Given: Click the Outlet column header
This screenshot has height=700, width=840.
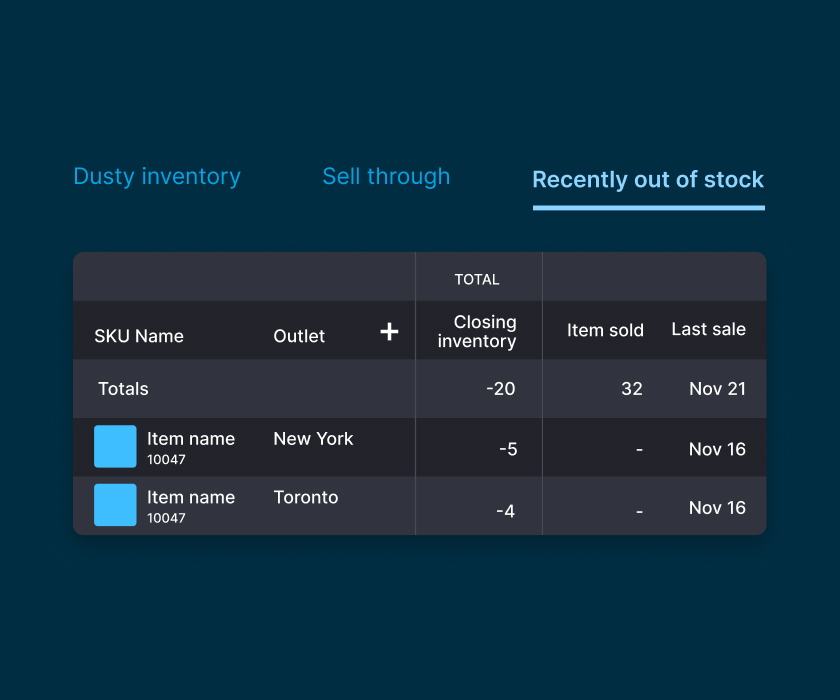Looking at the screenshot, I should [x=299, y=336].
